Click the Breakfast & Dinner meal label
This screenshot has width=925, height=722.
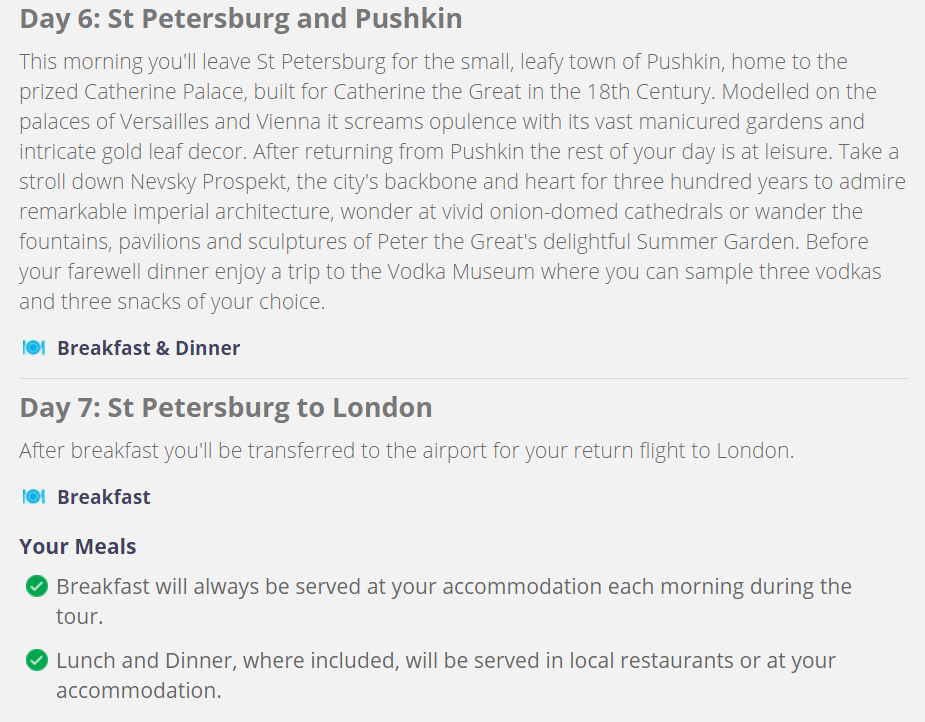click(149, 348)
